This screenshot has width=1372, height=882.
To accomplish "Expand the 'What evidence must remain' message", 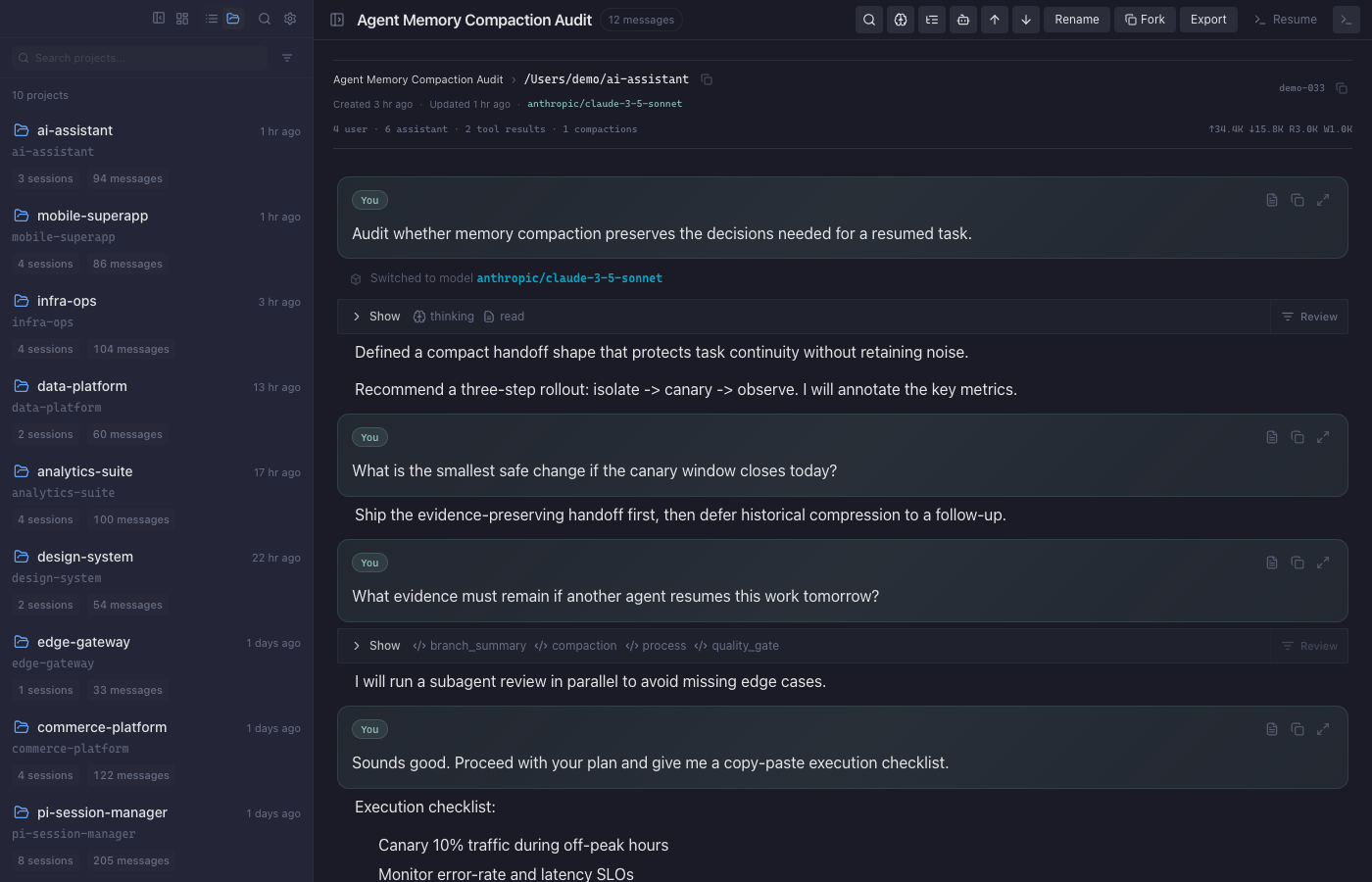I will [x=1323, y=563].
